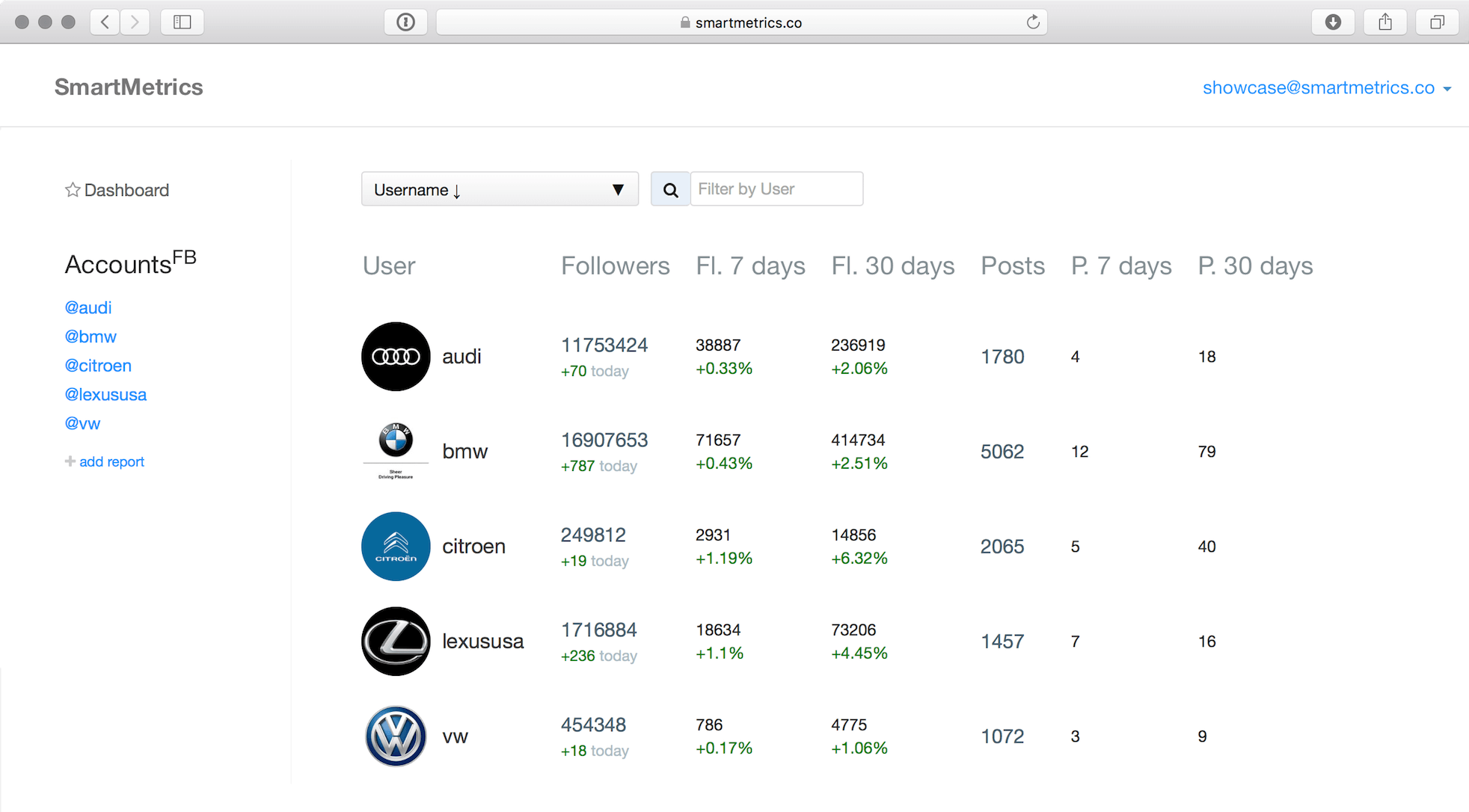Click the Volkswagen logo avatar
Screen dimensions: 1469x812
396,736
